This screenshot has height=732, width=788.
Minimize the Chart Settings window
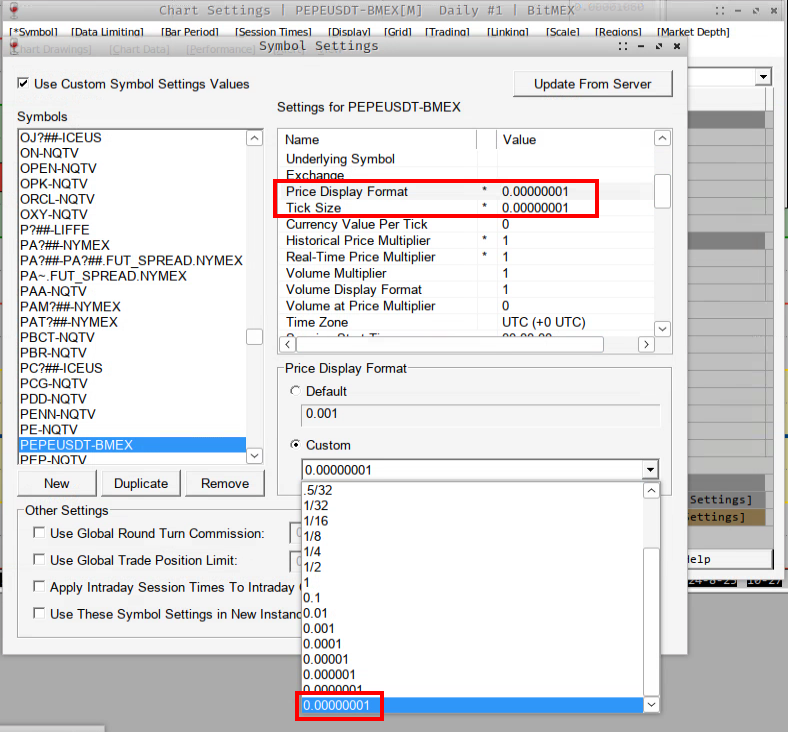(x=738, y=11)
